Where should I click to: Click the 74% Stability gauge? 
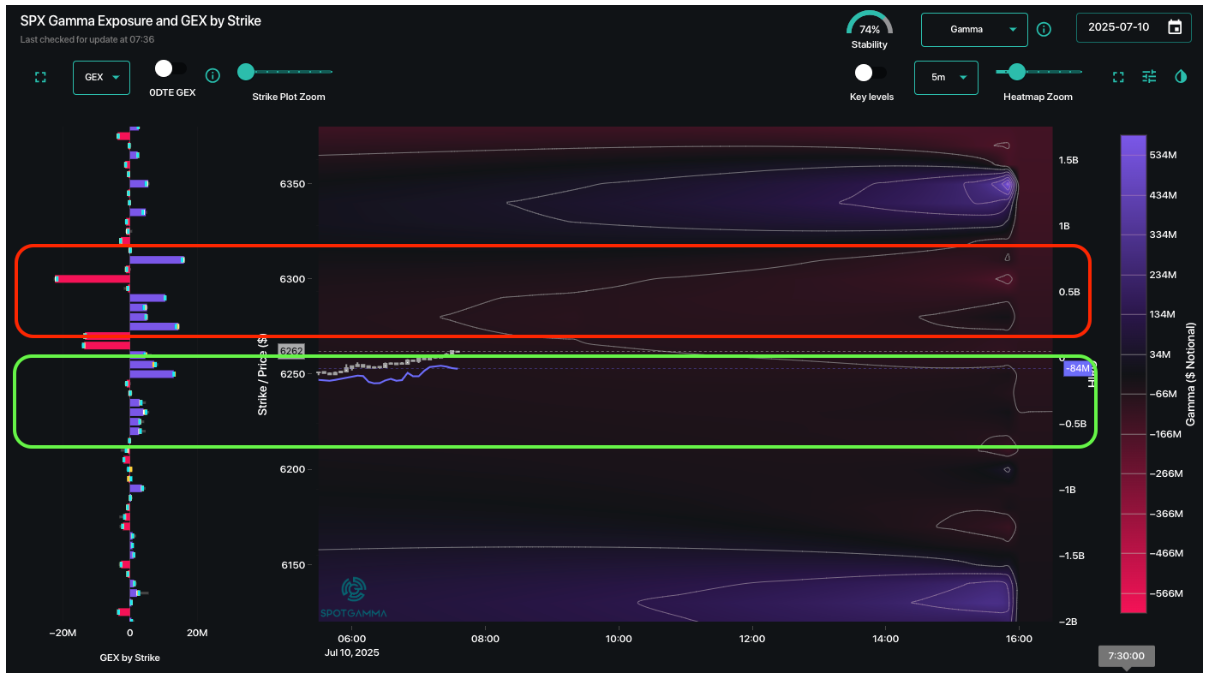pyautogui.click(x=869, y=29)
